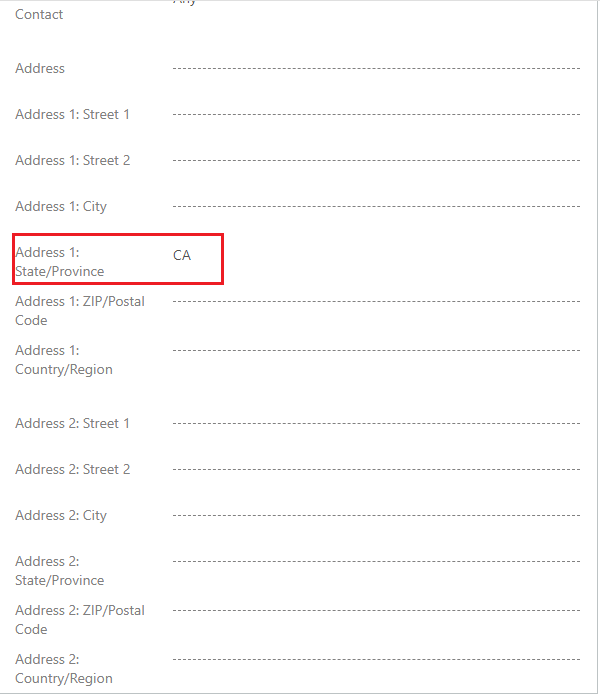Click the Contact label

point(39,15)
